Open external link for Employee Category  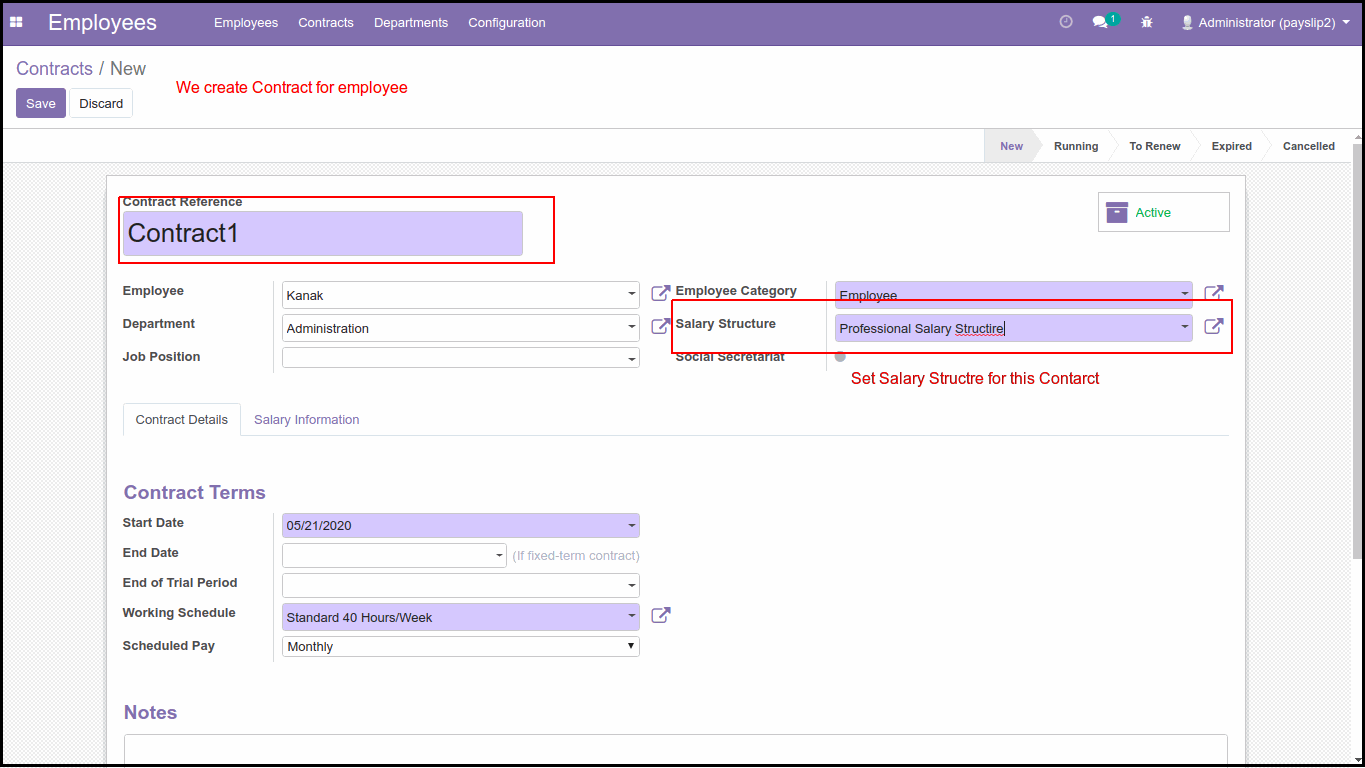click(x=1213, y=293)
